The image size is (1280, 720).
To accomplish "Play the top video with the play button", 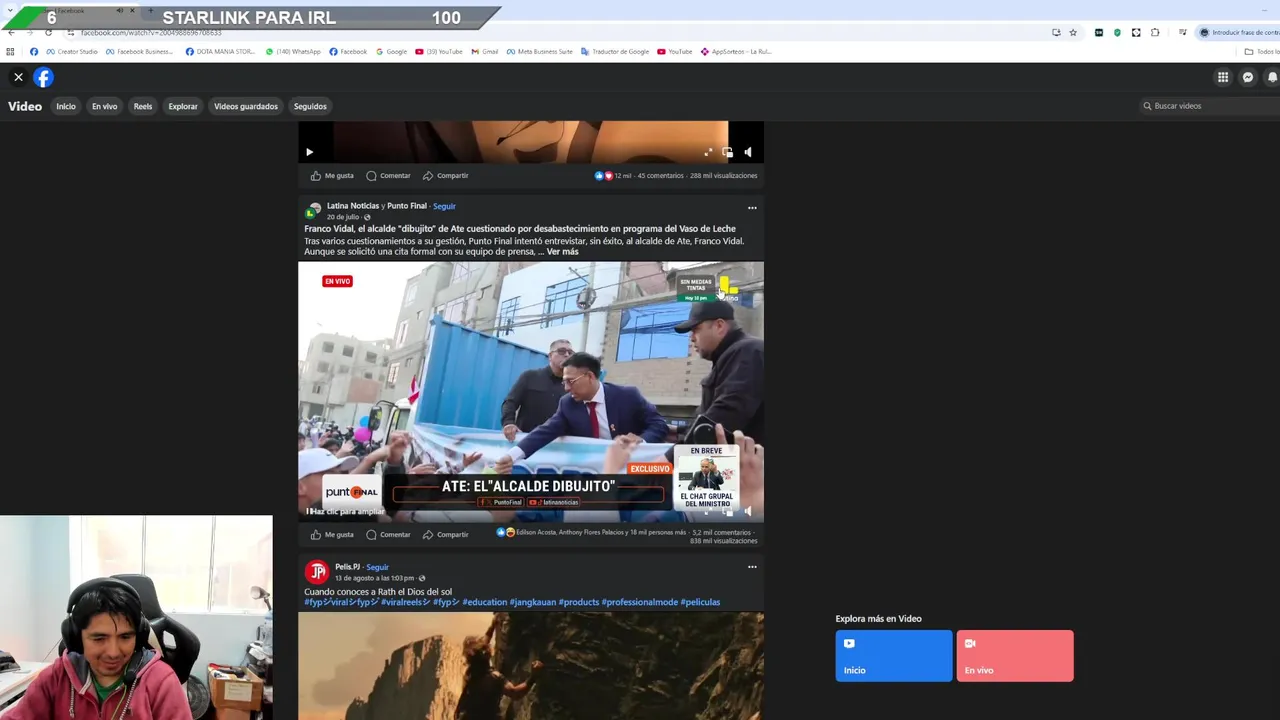I will (x=309, y=152).
